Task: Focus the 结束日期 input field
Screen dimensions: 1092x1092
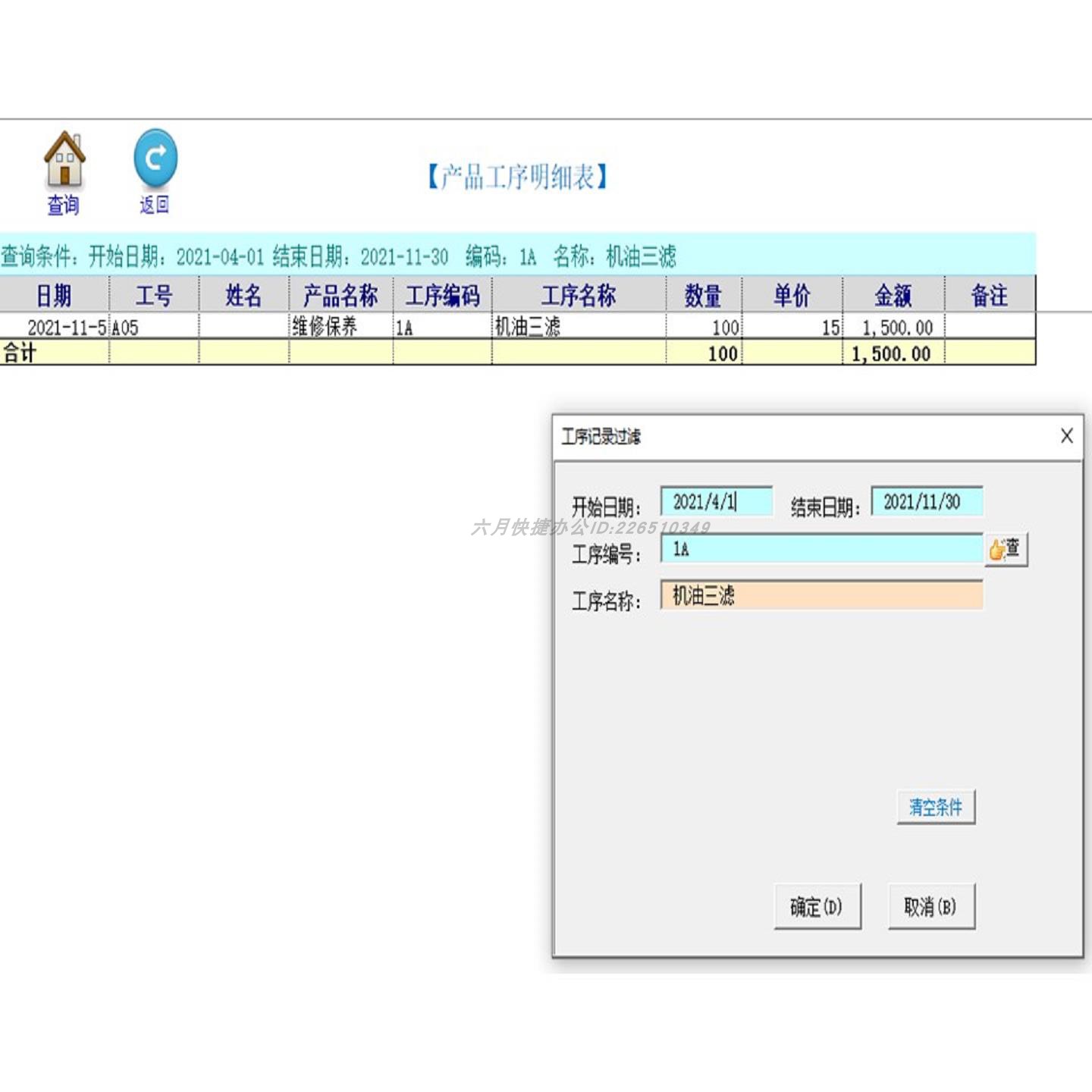Action: click(927, 502)
